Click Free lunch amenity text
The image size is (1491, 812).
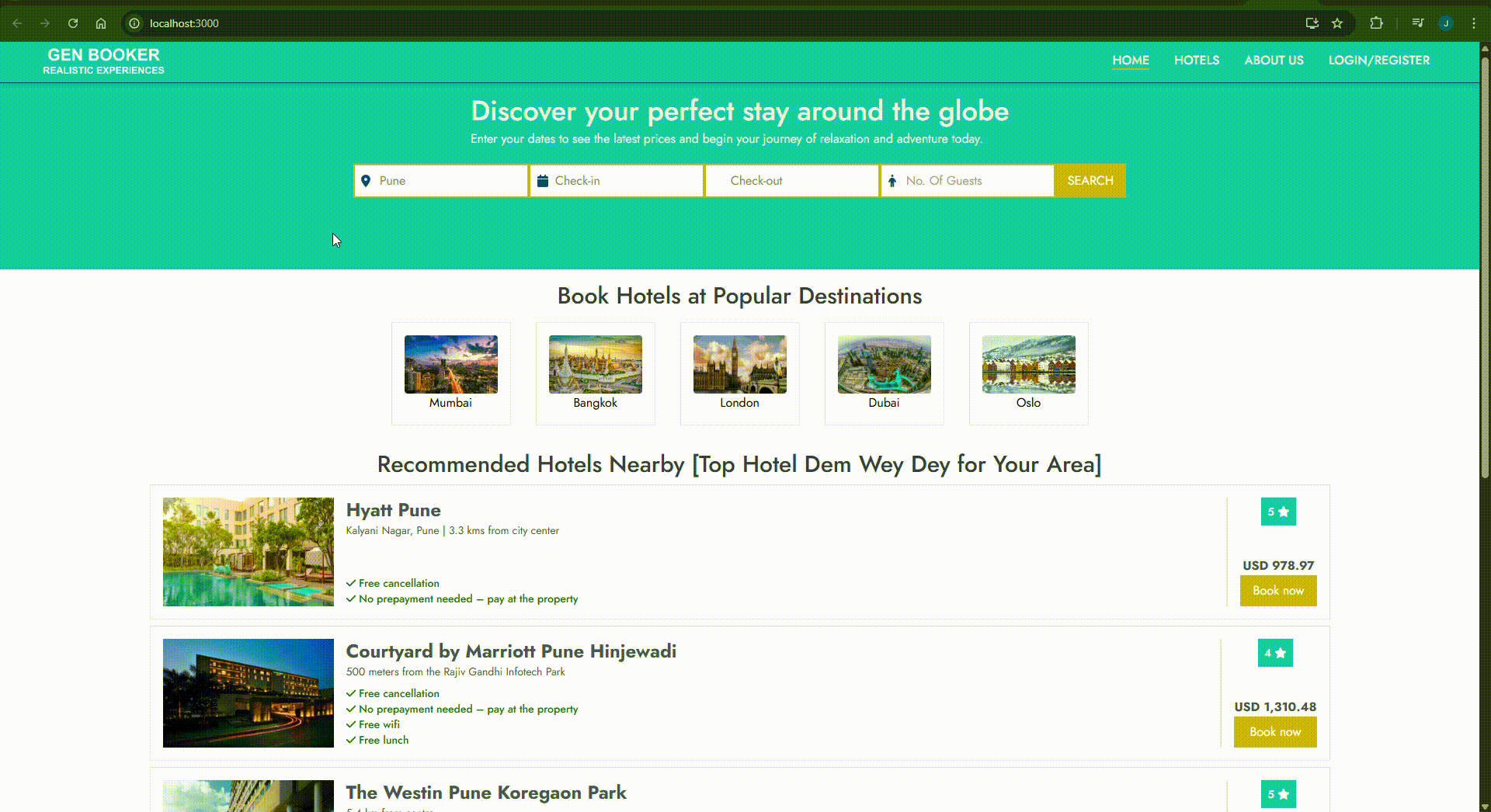pyautogui.click(x=384, y=741)
